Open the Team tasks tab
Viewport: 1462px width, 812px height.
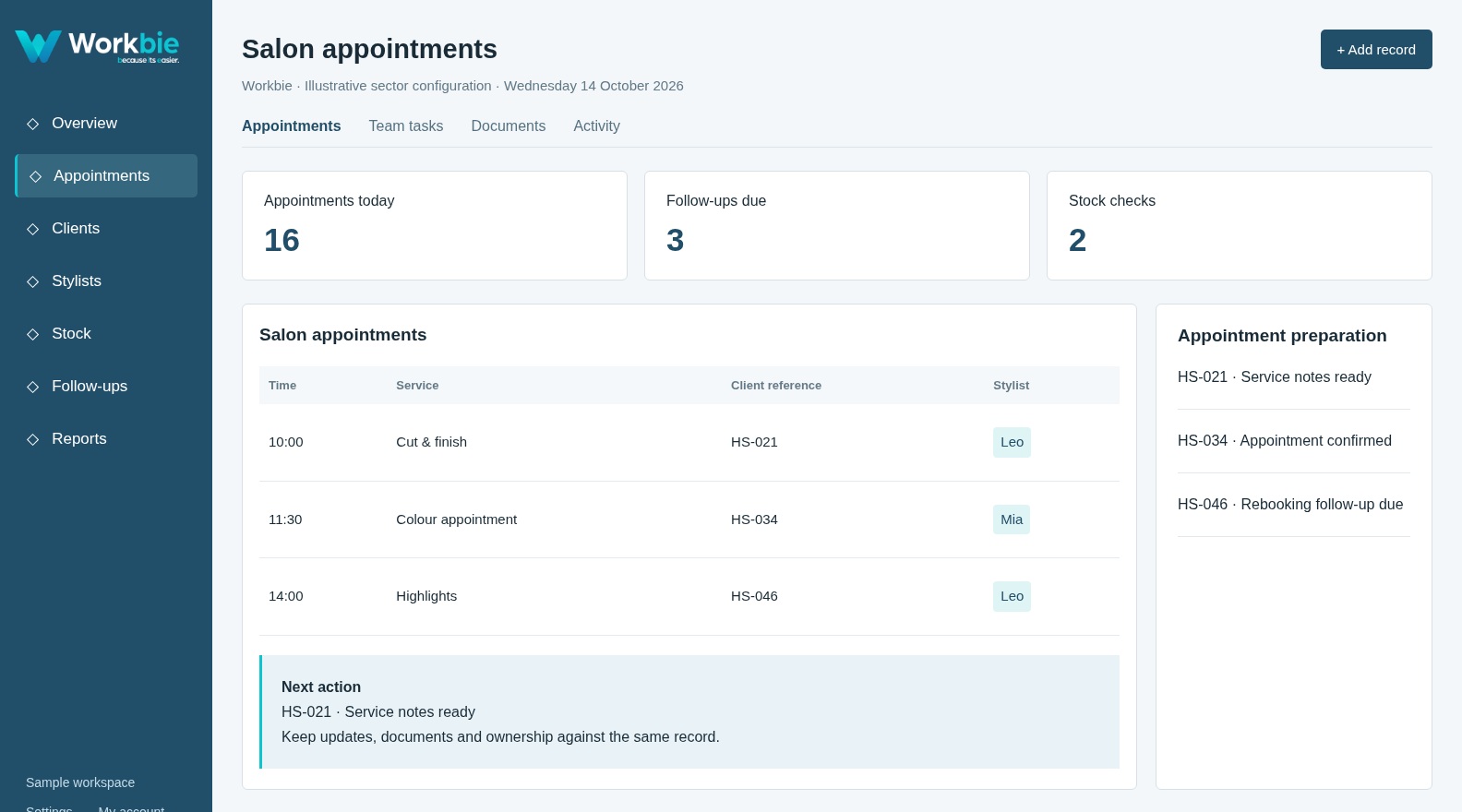406,126
